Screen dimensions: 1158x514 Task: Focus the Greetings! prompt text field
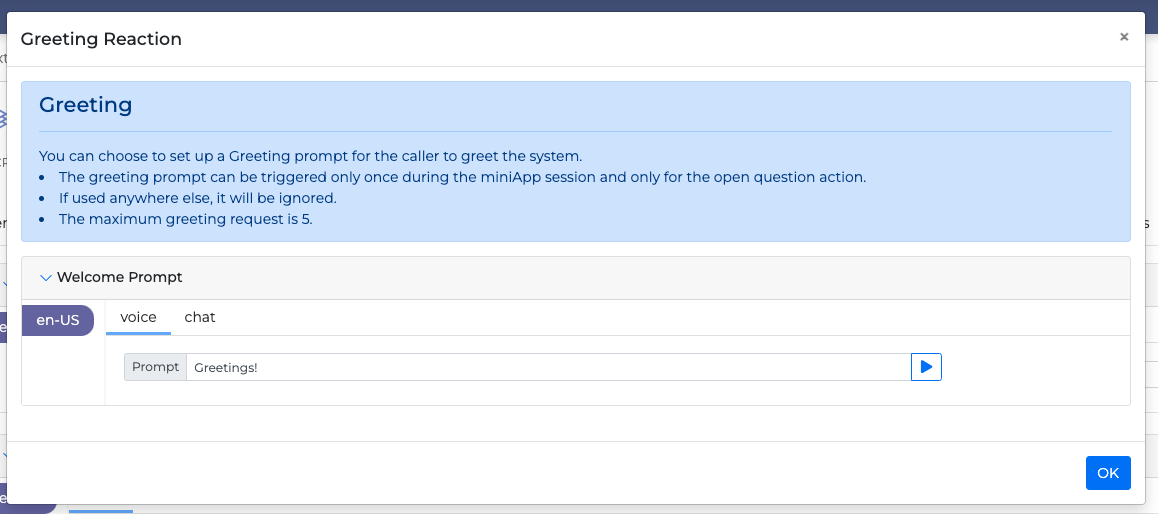[548, 367]
